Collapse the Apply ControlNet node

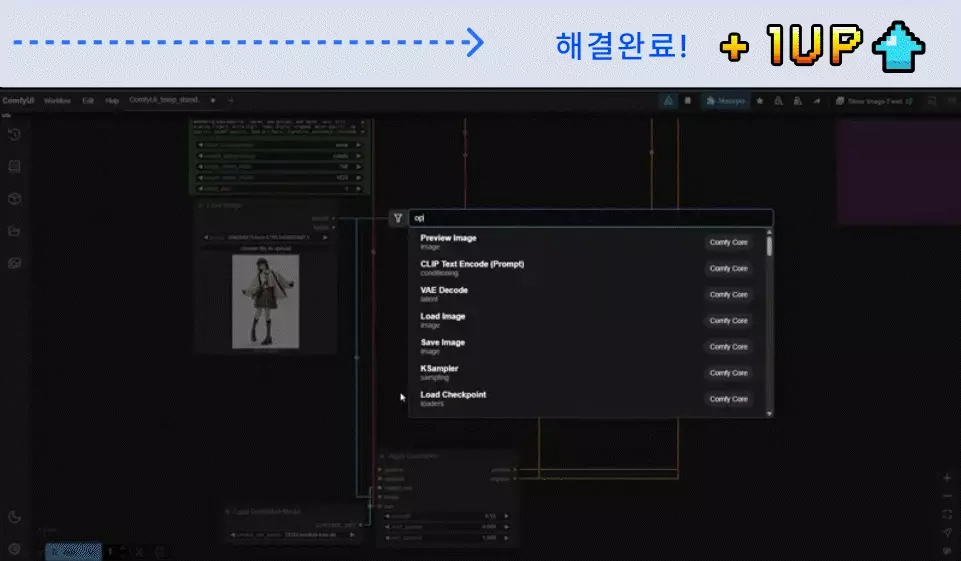pos(382,456)
